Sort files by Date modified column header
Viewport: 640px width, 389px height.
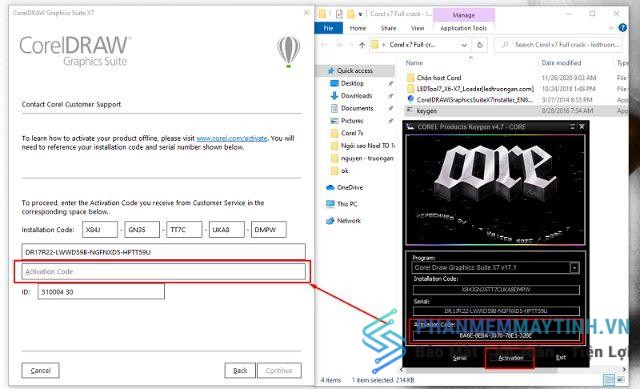[x=561, y=63]
